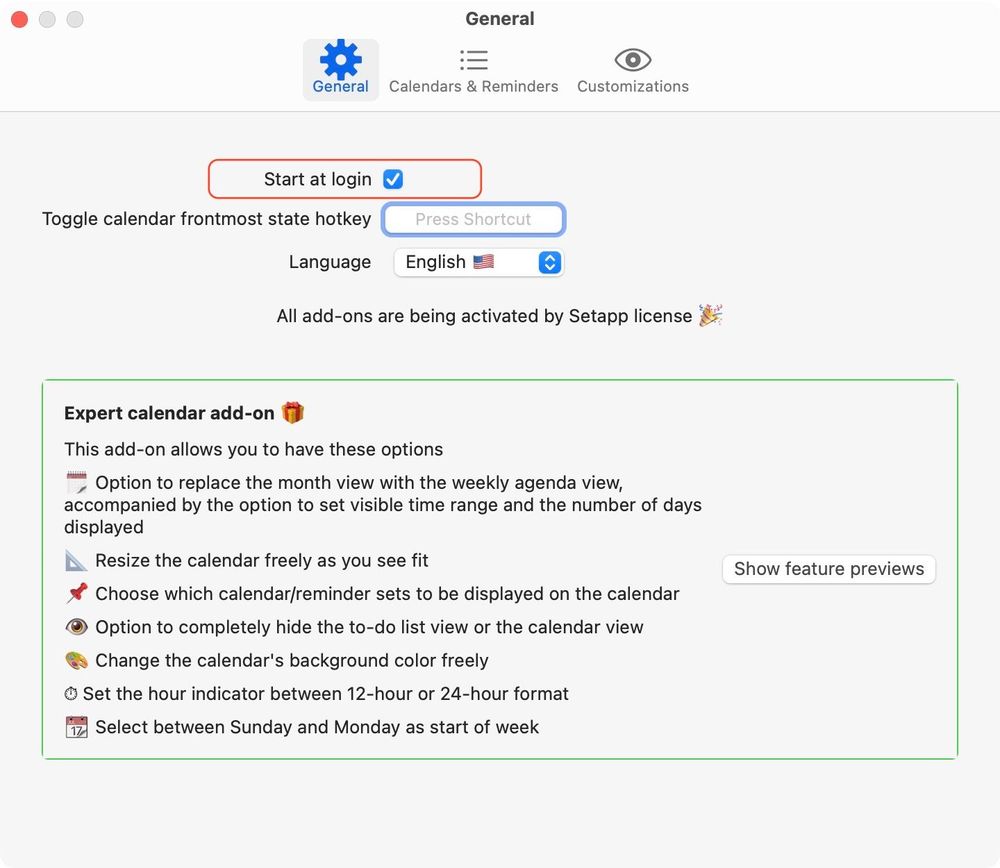Image resolution: width=1000 pixels, height=868 pixels.
Task: Click the calendar icon beside start of week option
Action: [78, 727]
